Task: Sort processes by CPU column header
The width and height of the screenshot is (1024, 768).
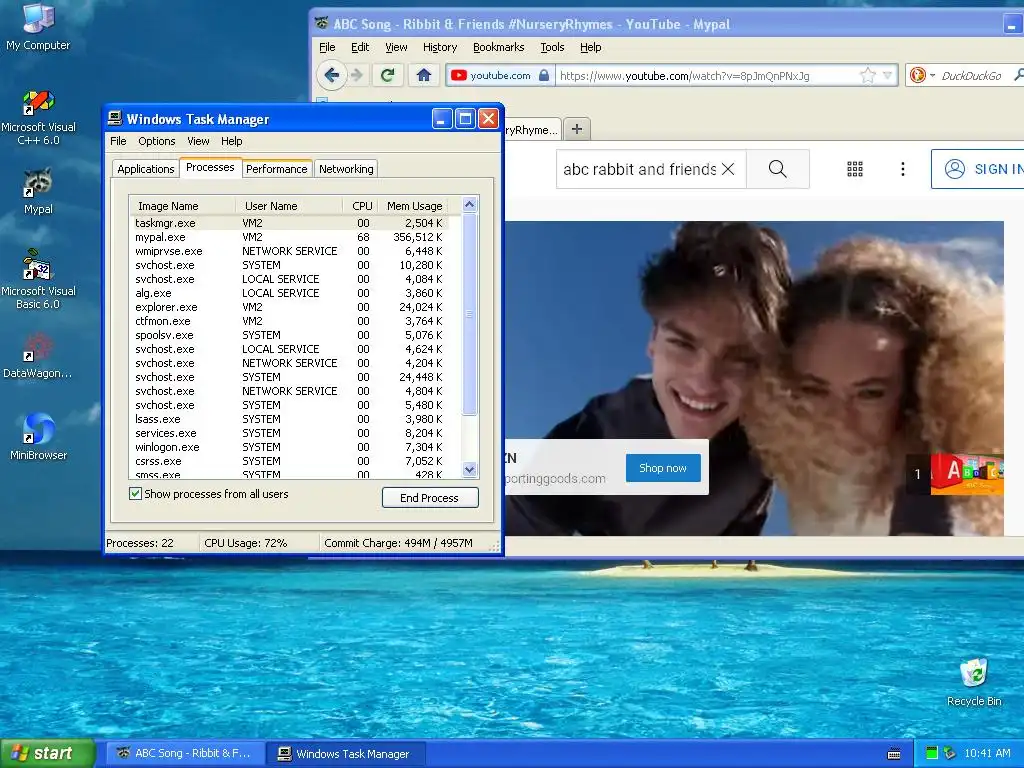Action: (x=360, y=206)
